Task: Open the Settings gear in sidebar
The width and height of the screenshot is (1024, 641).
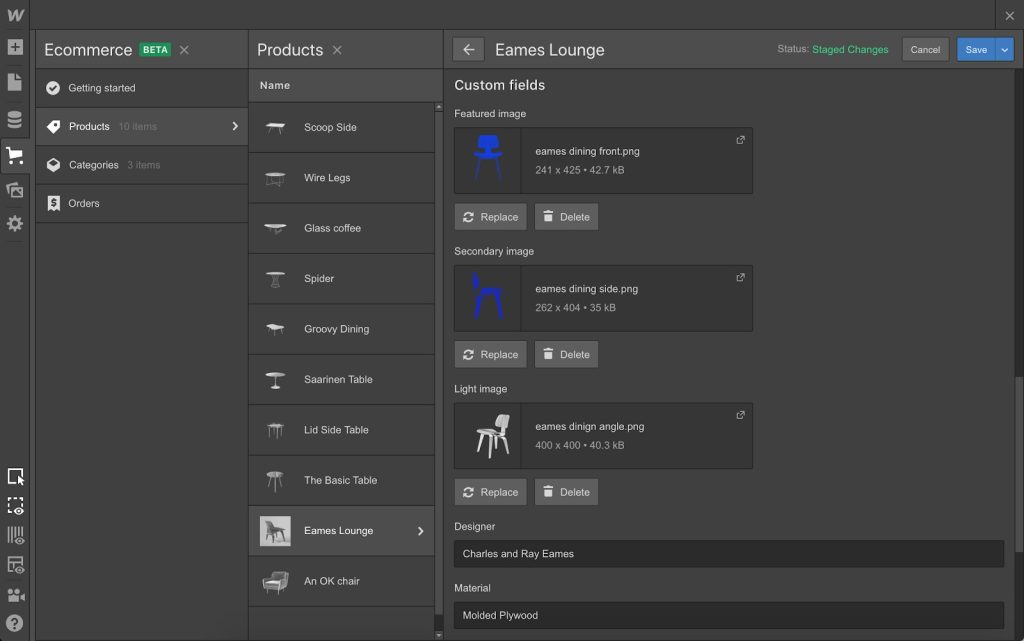Action: [x=15, y=224]
